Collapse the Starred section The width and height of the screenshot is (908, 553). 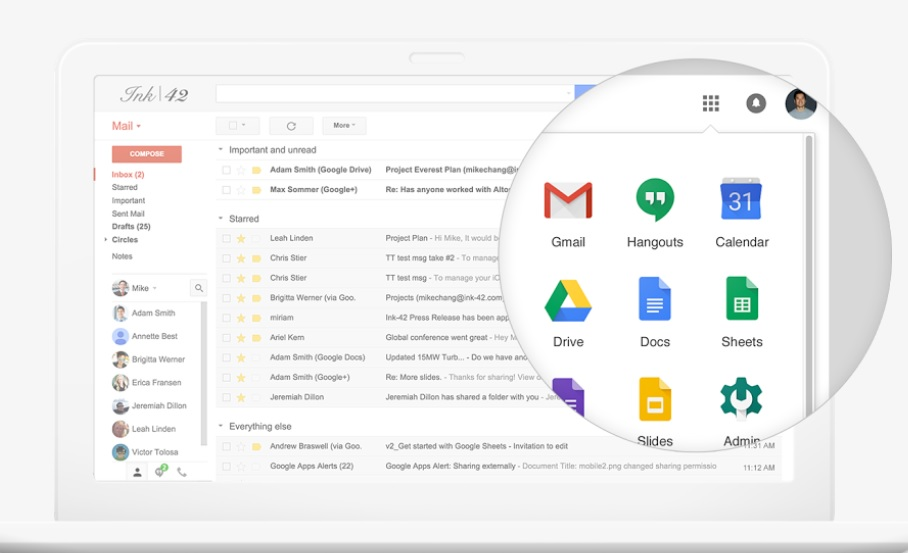tap(221, 218)
